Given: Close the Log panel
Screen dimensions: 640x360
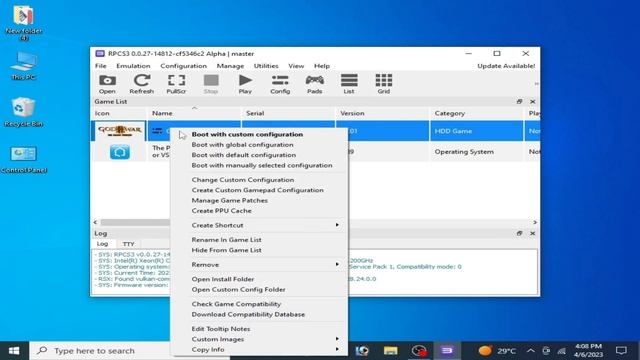Looking at the screenshot, I should tap(533, 233).
